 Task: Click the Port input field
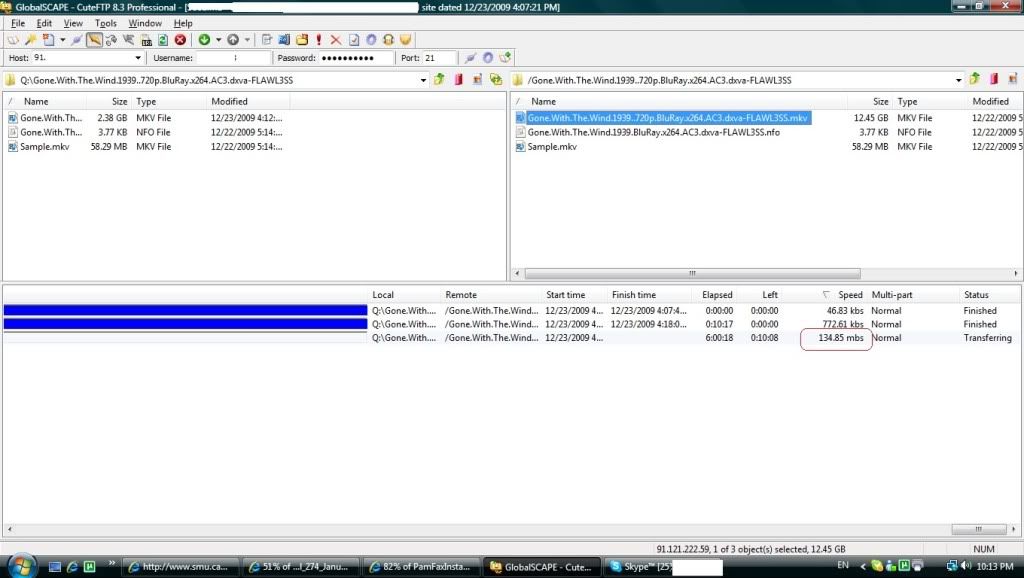coord(440,59)
